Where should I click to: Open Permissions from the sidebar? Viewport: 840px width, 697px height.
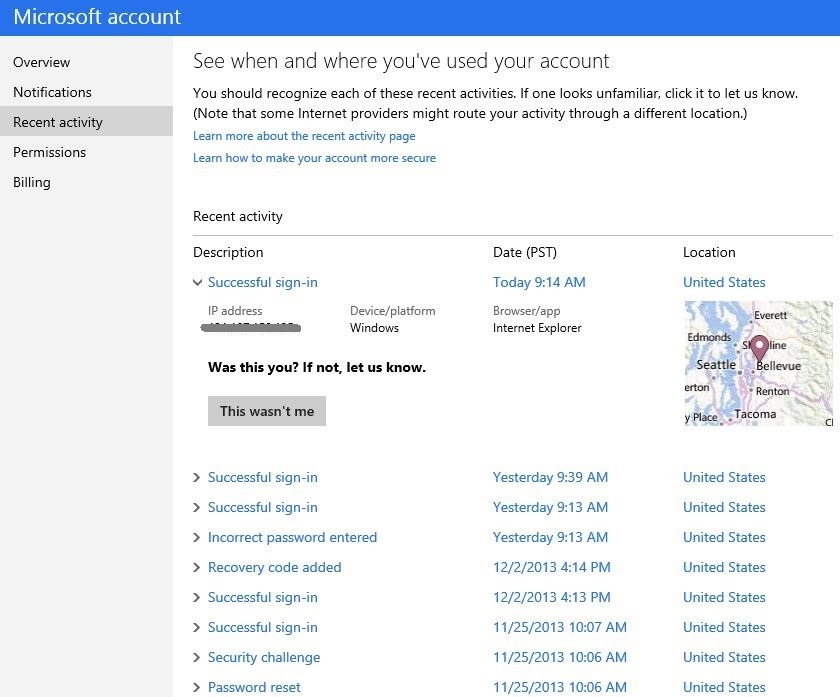(x=49, y=152)
